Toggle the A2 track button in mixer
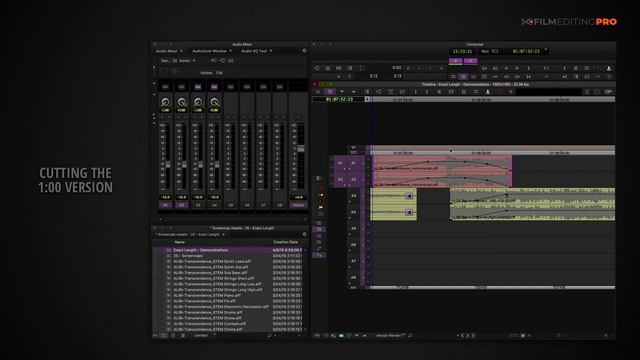 (x=182, y=205)
